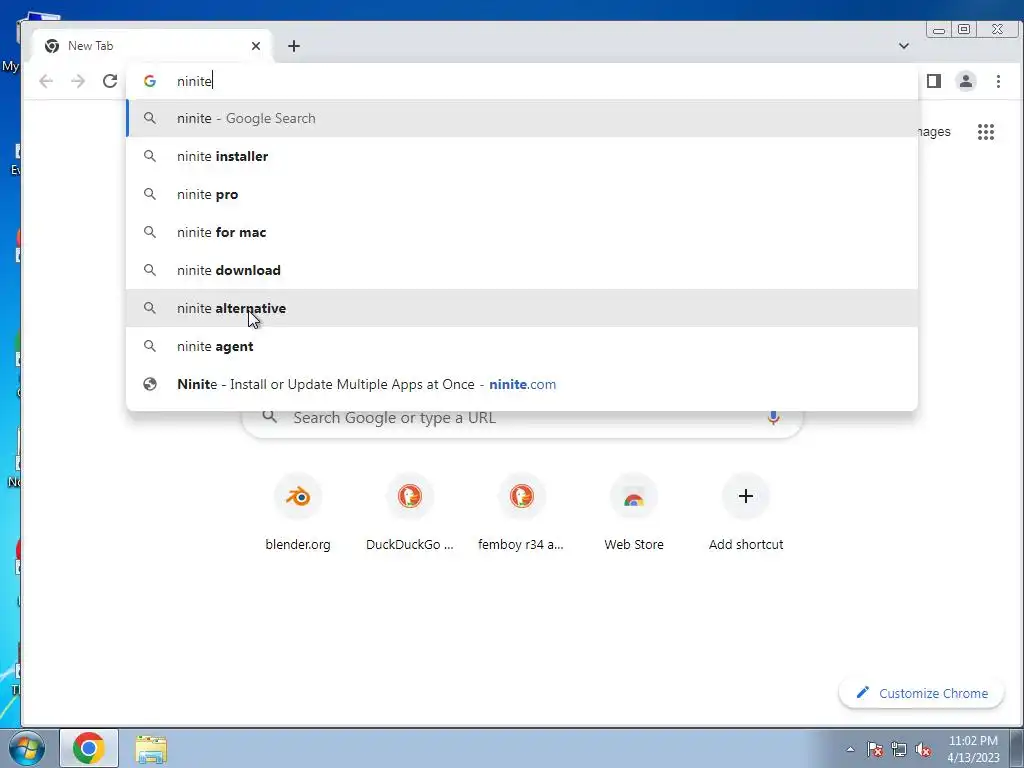Start voice search with the microphone
This screenshot has height=768, width=1024.
click(x=773, y=417)
